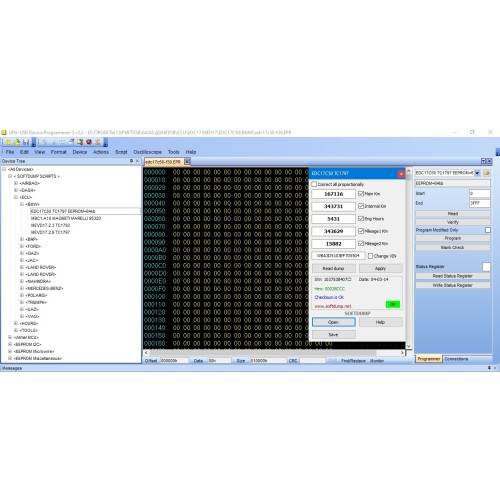Collapse the All Devices tree node
Image resolution: width=500 pixels, height=500 pixels.
click(x=4, y=169)
